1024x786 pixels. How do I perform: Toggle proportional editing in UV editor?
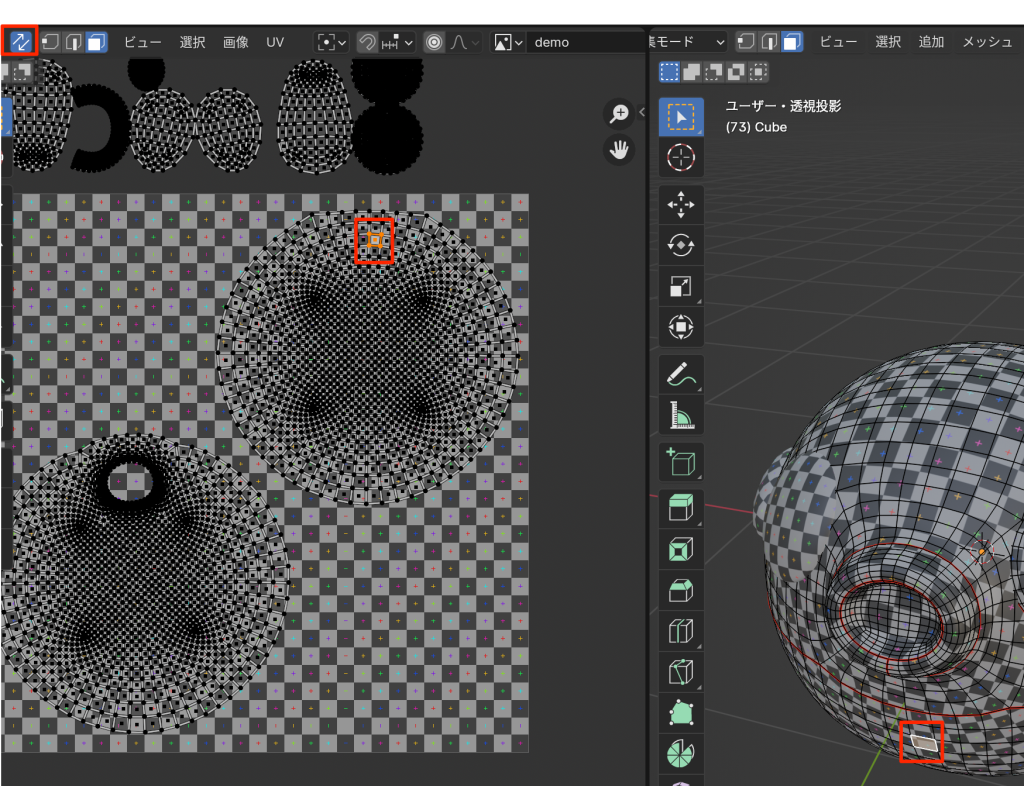(434, 42)
